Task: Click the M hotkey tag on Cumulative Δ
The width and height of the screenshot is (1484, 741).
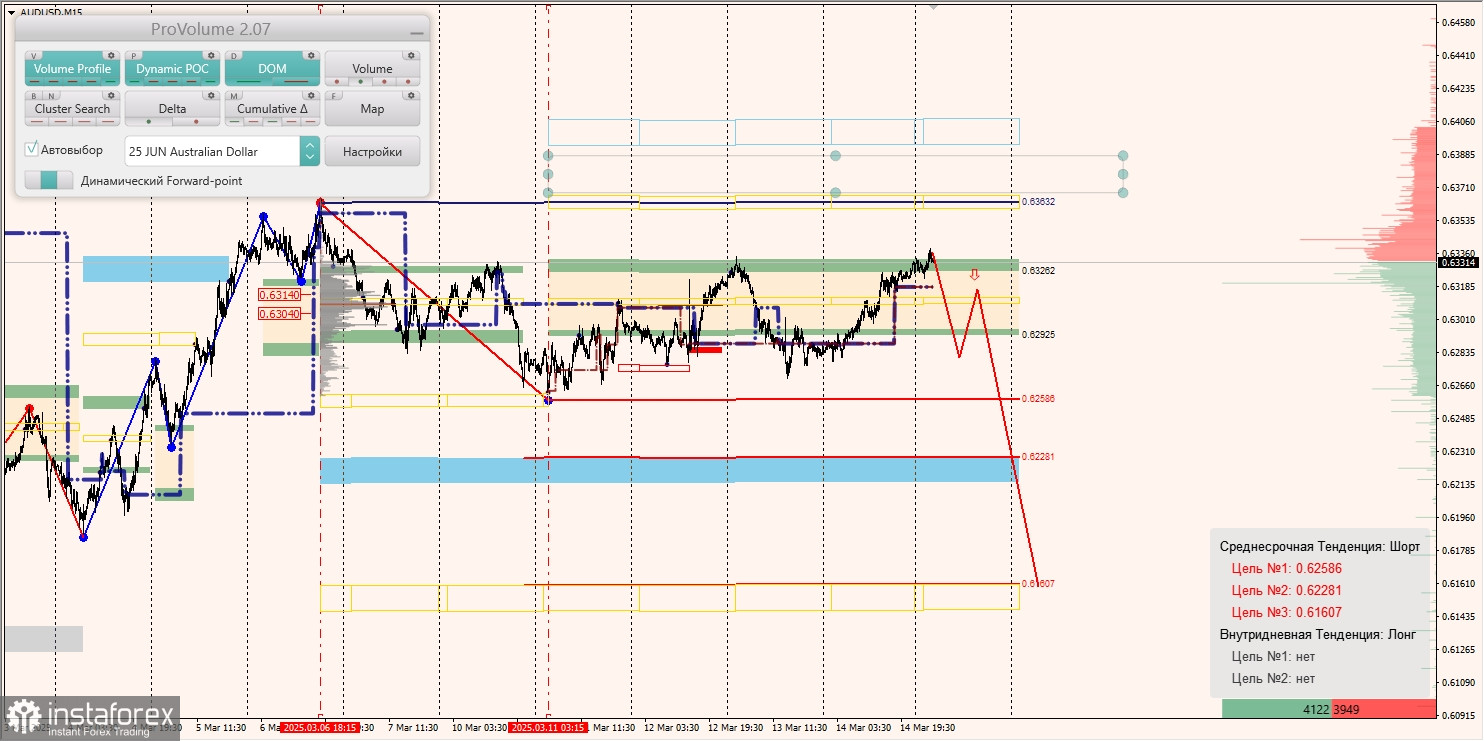Action: 234,96
